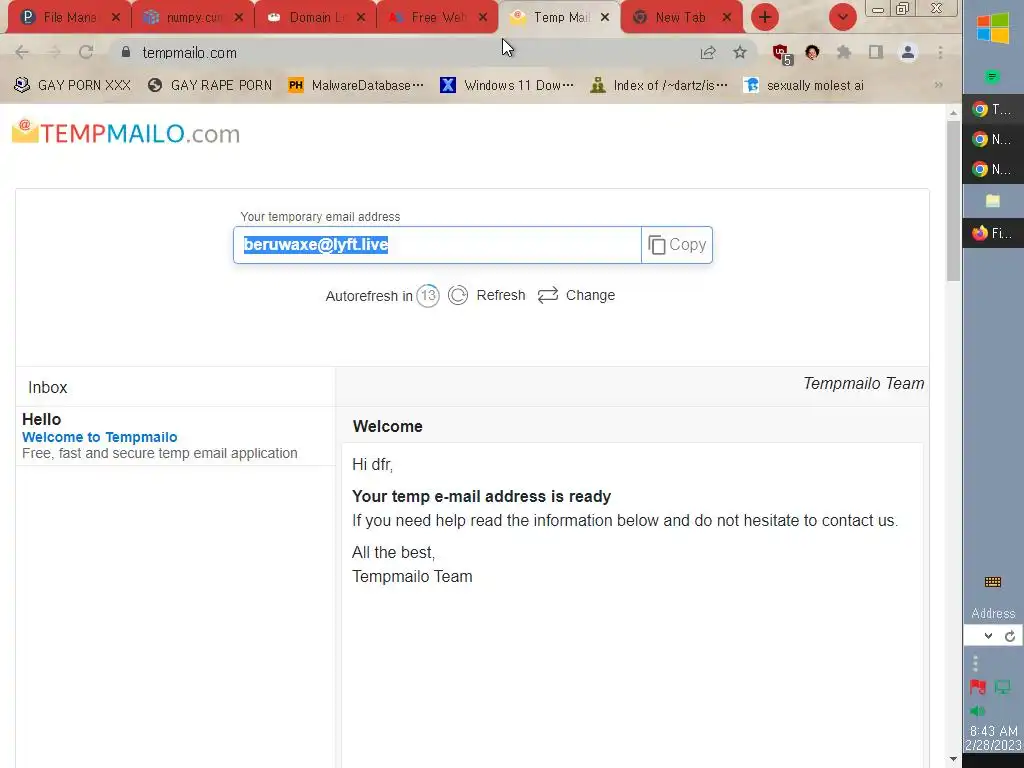Click the tray overflow dots handle
The image size is (1024, 768).
(x=975, y=664)
